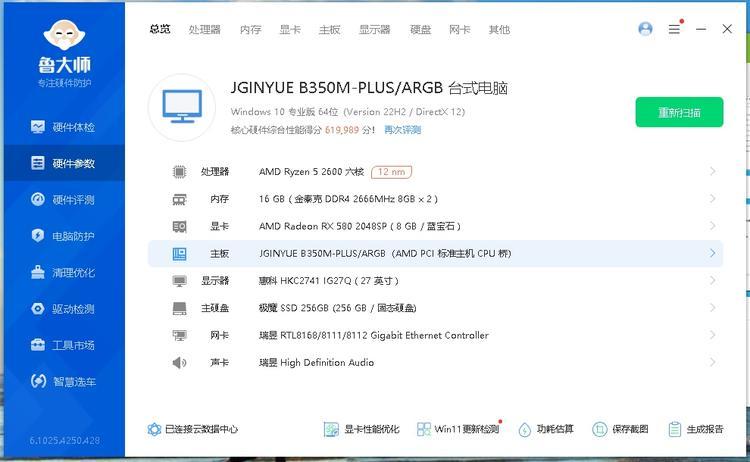Click the green 重新扫描 button
The width and height of the screenshot is (750, 462).
point(679,112)
